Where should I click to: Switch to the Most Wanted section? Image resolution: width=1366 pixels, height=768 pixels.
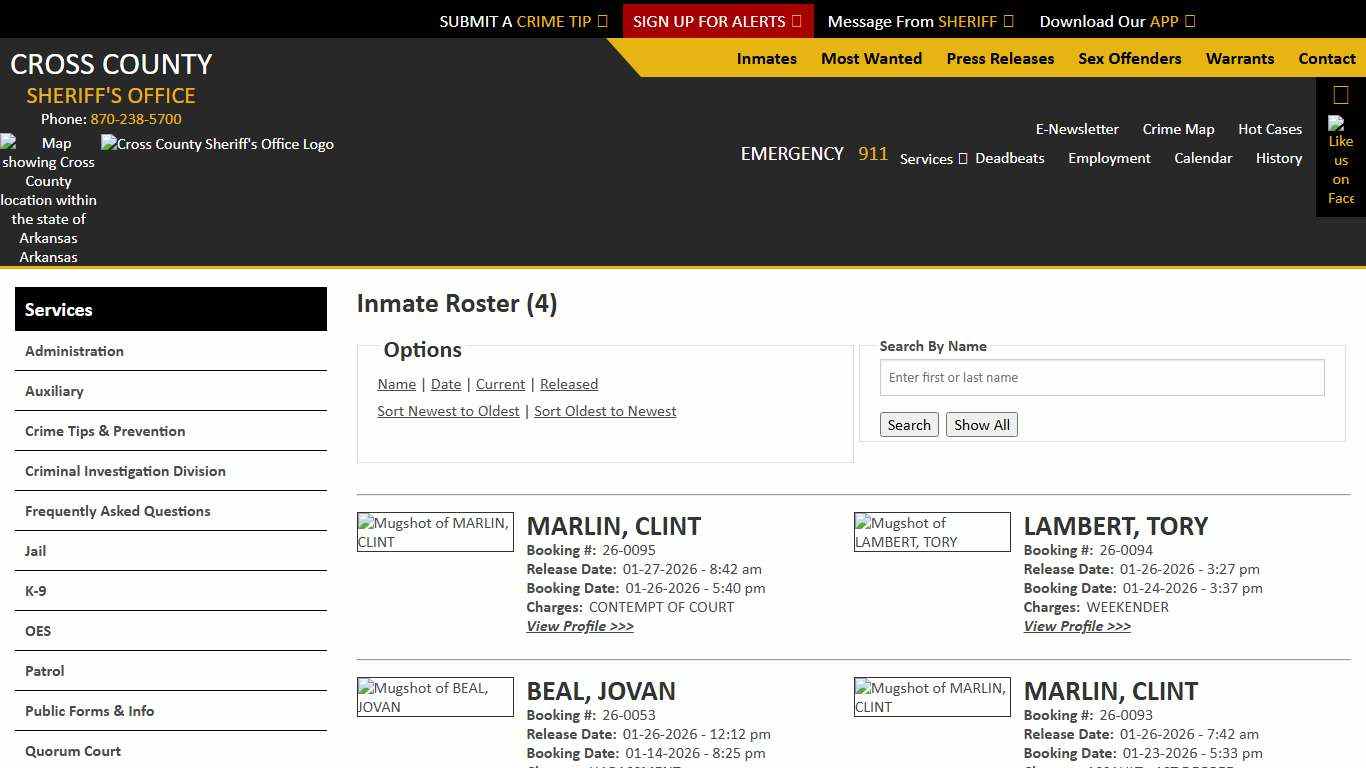[871, 58]
